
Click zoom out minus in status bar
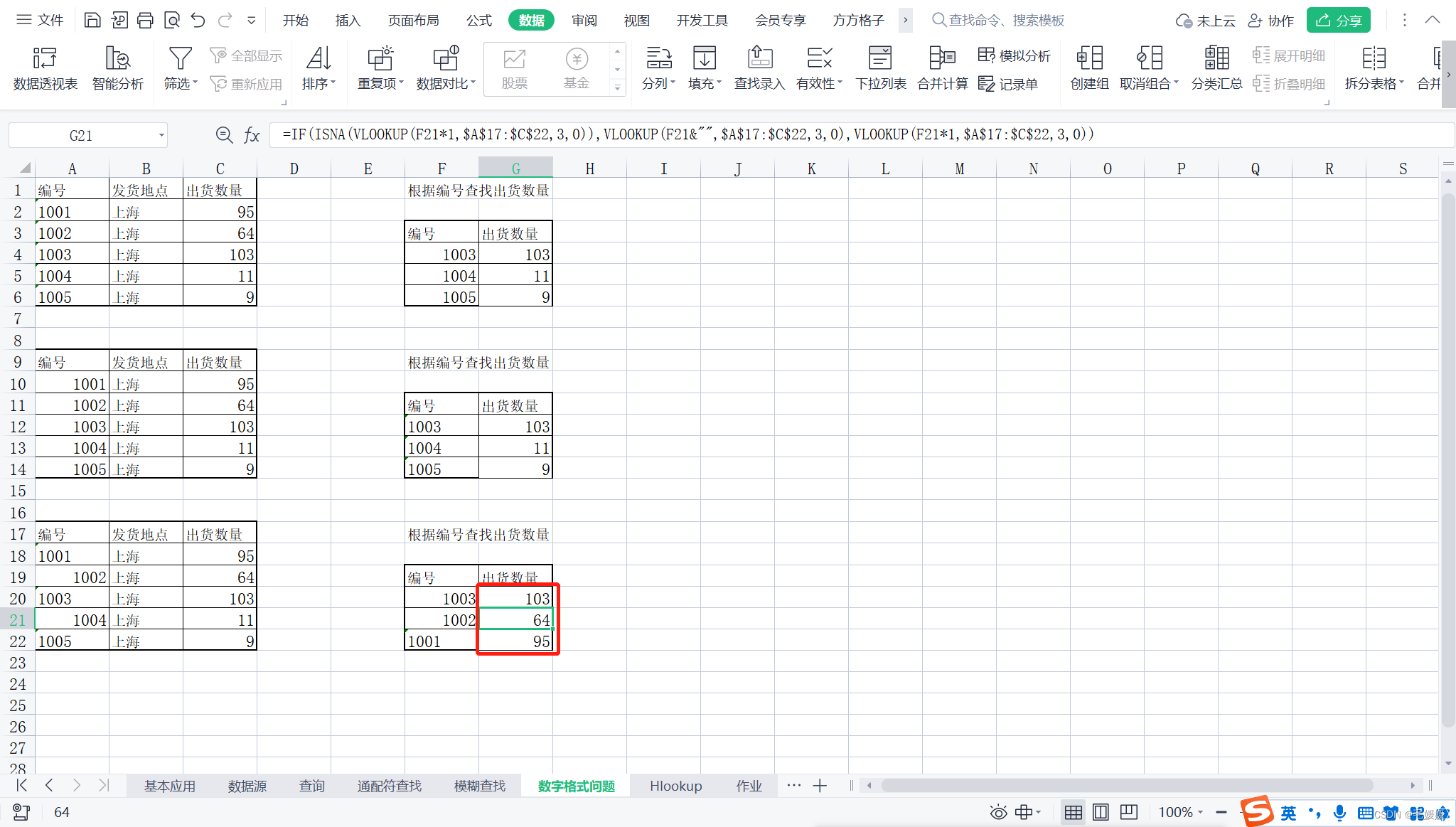(1221, 812)
